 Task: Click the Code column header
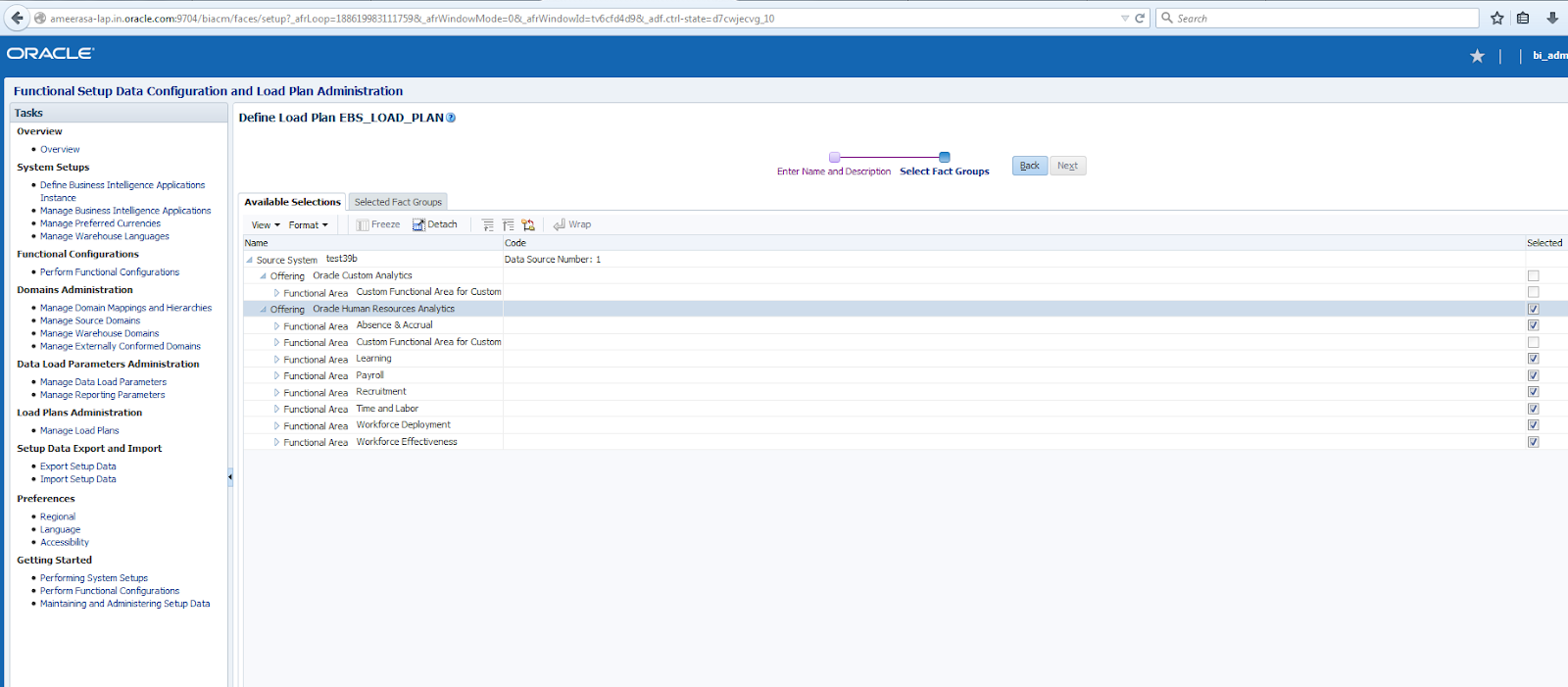point(1013,243)
